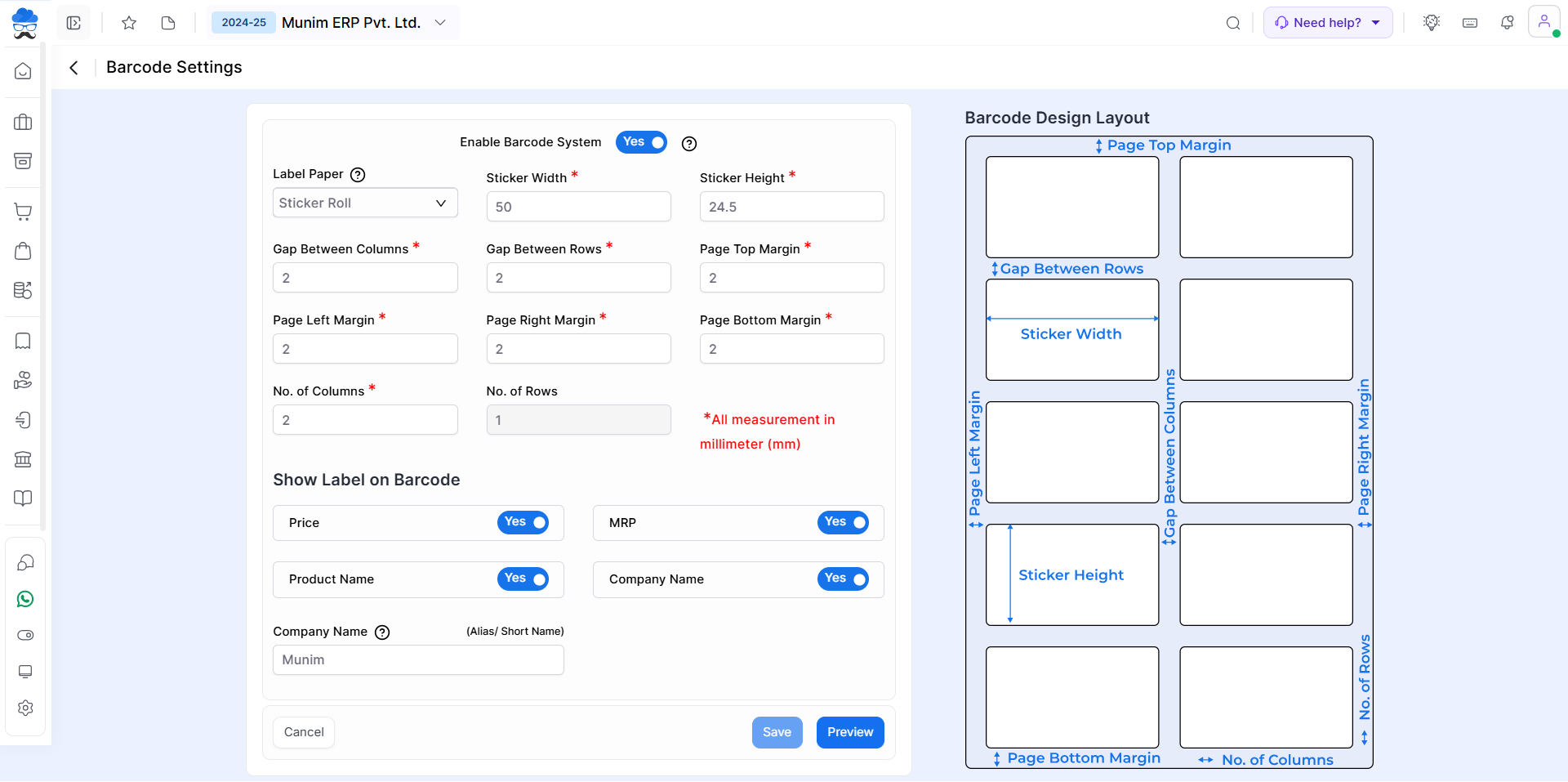Screen dimensions: 1568x782
Task: Disable the Price label toggle
Action: (523, 523)
